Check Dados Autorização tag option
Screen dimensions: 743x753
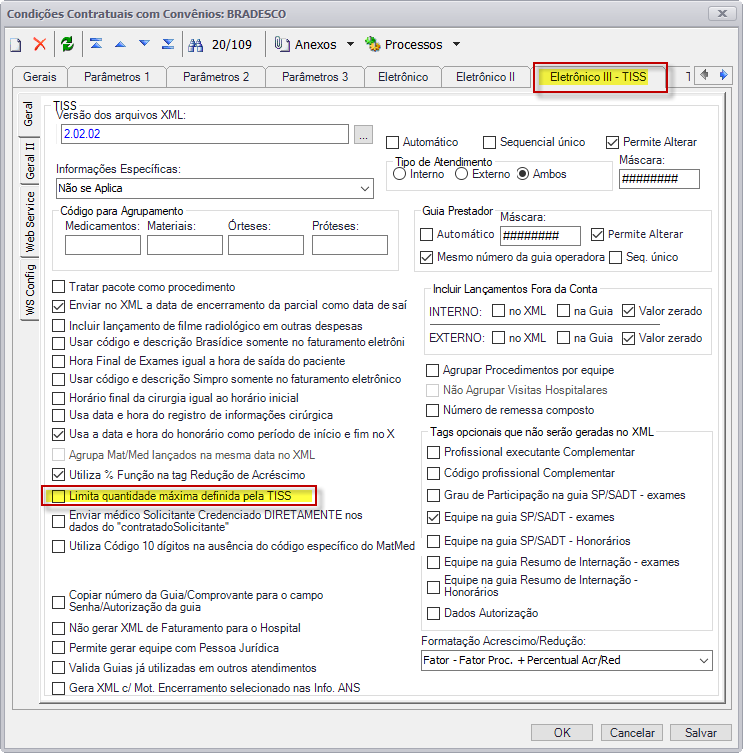[x=434, y=614]
